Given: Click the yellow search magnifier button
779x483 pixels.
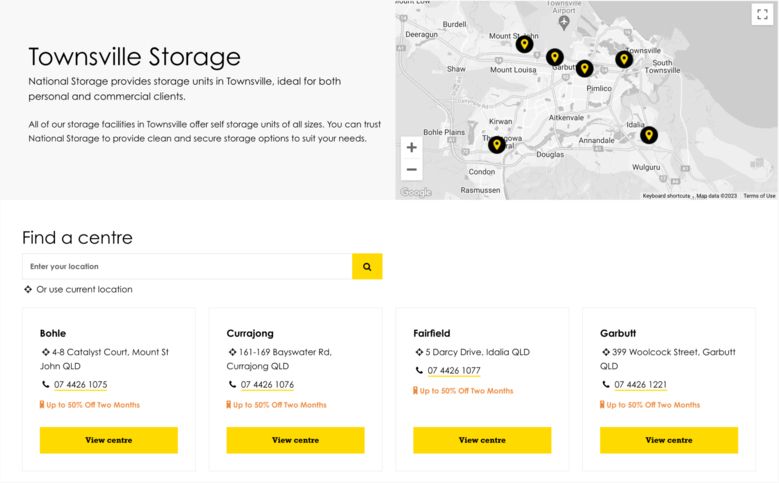Looking at the screenshot, I should click(x=367, y=266).
